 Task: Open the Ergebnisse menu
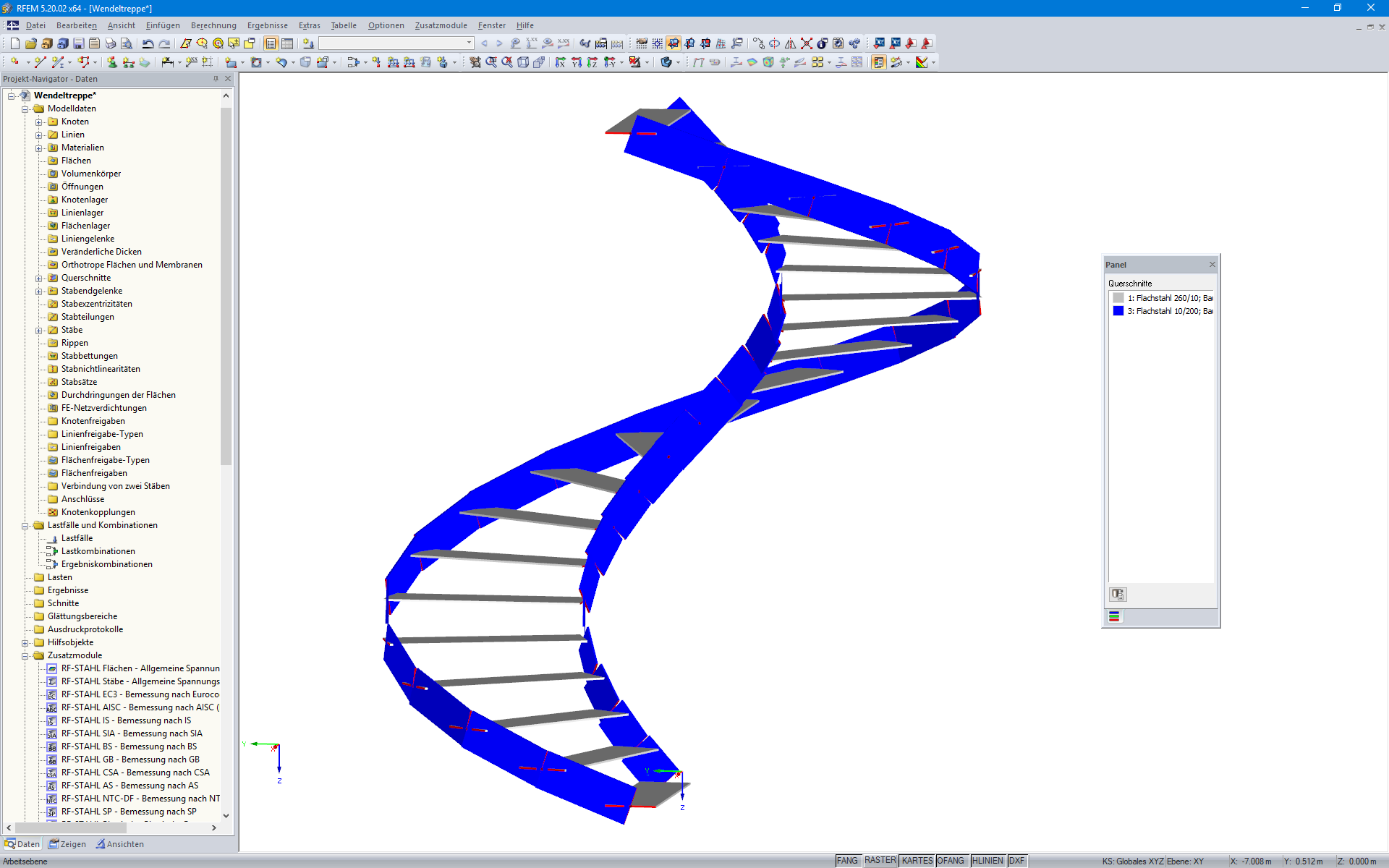pyautogui.click(x=266, y=25)
